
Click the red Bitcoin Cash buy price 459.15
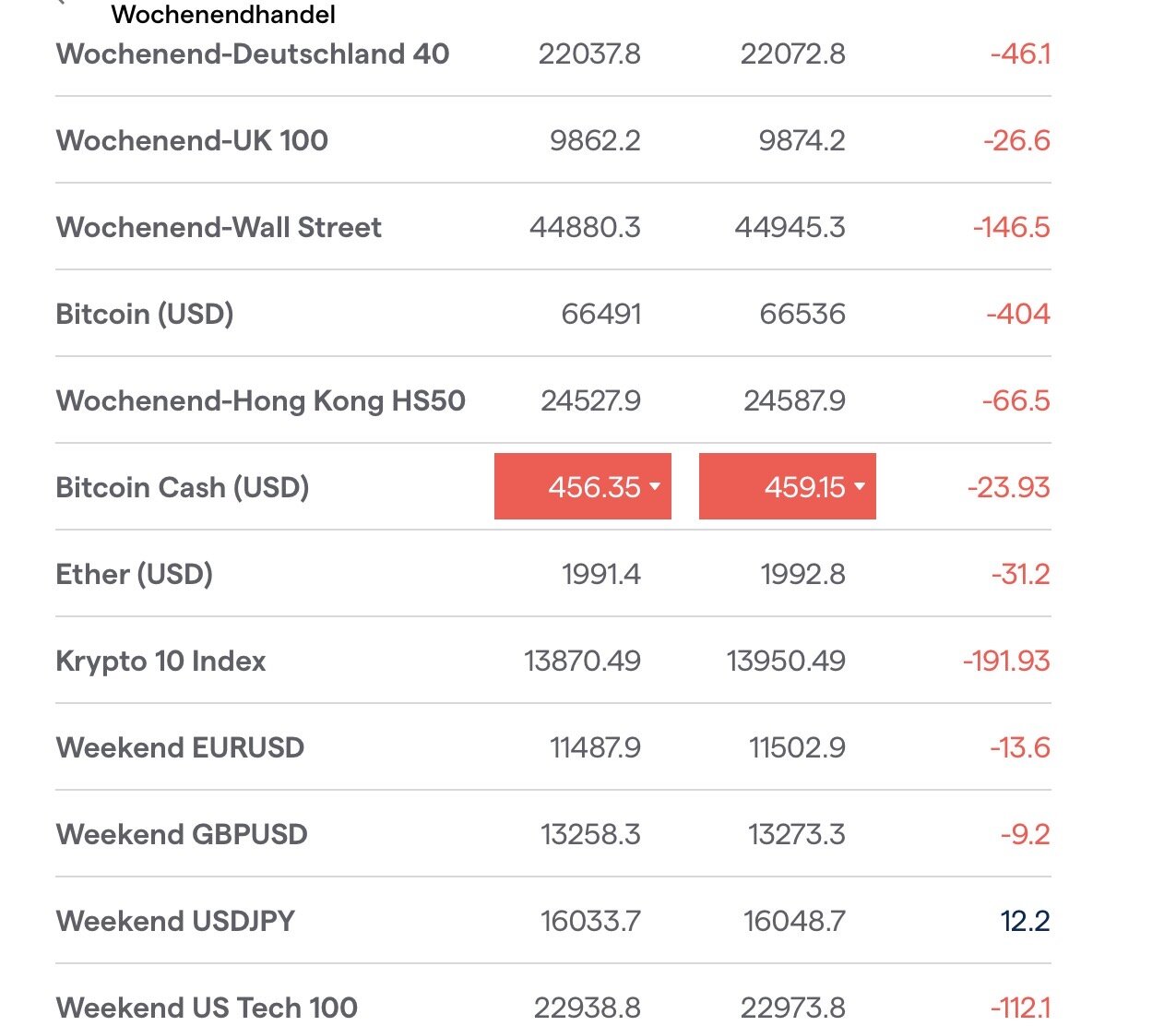point(788,486)
